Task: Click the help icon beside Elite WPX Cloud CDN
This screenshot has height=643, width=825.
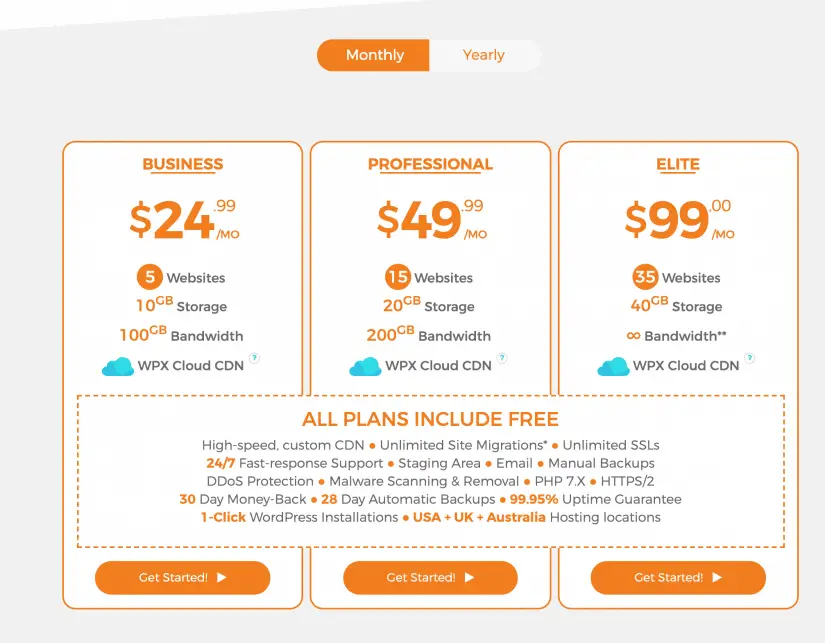Action: [750, 358]
